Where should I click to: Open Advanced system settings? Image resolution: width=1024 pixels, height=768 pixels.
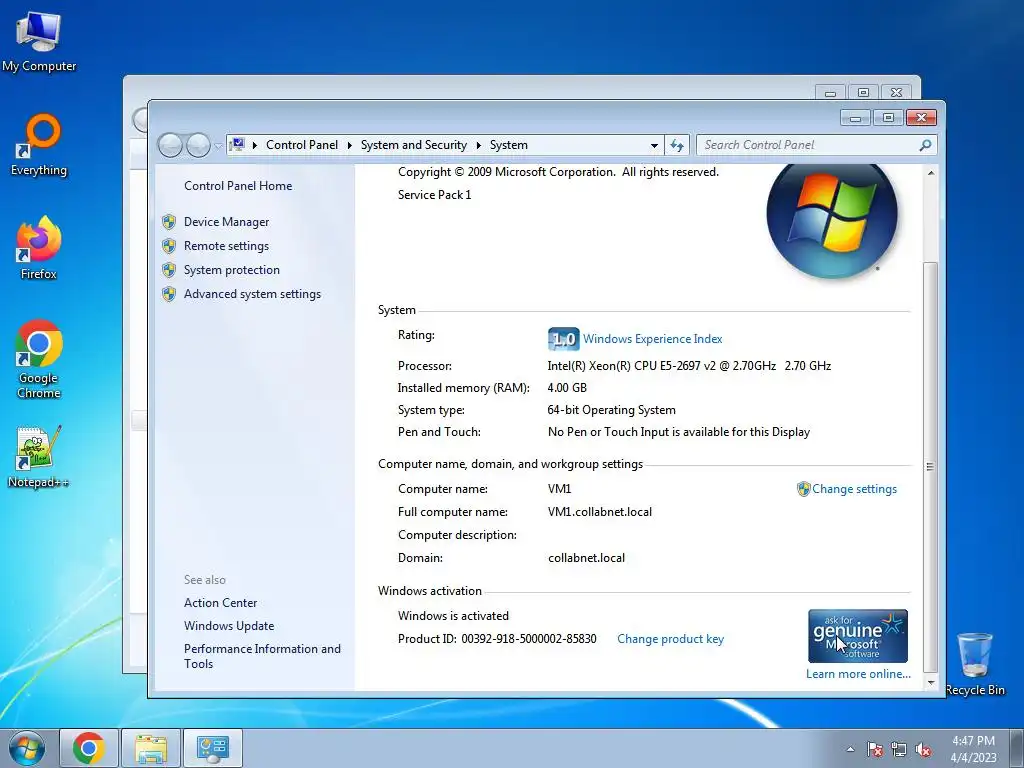(x=252, y=294)
